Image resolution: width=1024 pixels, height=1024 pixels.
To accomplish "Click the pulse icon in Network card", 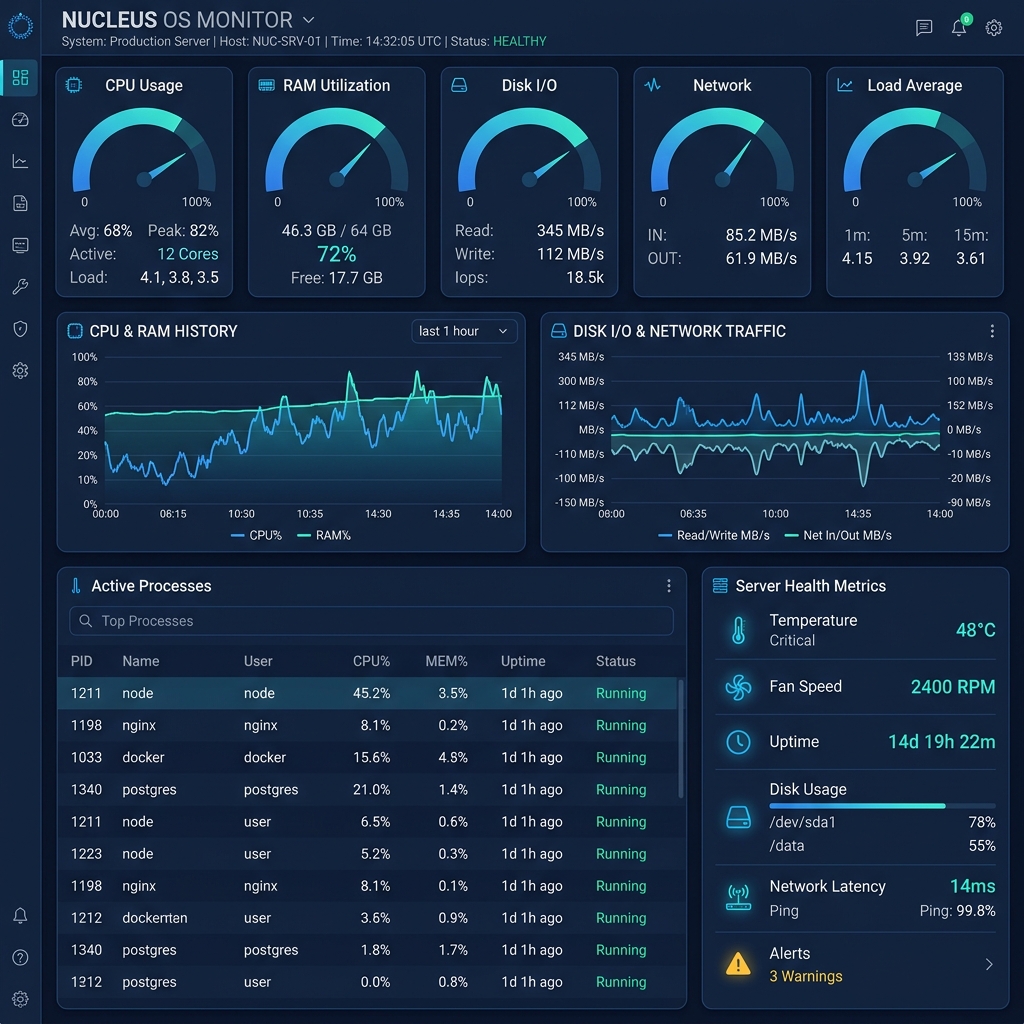I will [652, 85].
